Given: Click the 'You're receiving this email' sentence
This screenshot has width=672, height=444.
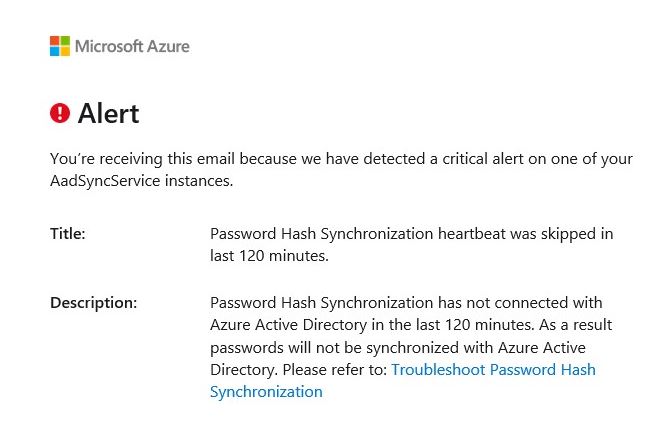Looking at the screenshot, I should coord(341,159).
